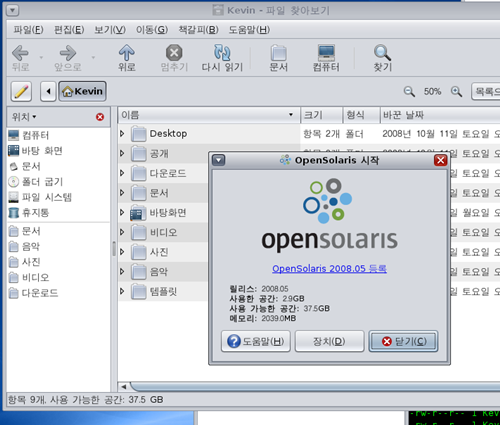Toggle the pencil location edit button
The width and height of the screenshot is (500, 425).
point(21,91)
